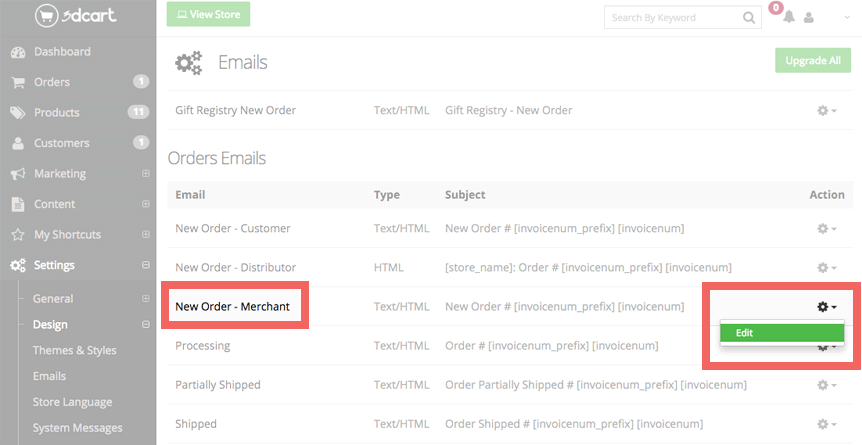Open Store Language
The image size is (862, 445).
72,402
